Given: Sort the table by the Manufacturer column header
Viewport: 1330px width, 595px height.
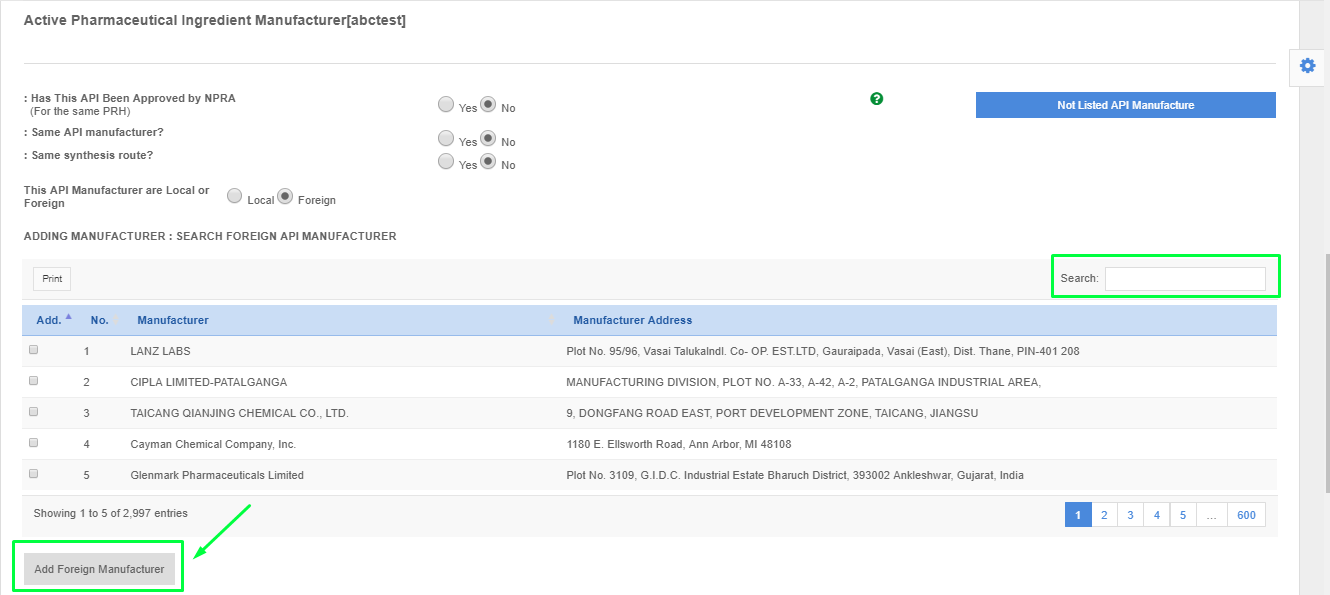Looking at the screenshot, I should 172,319.
